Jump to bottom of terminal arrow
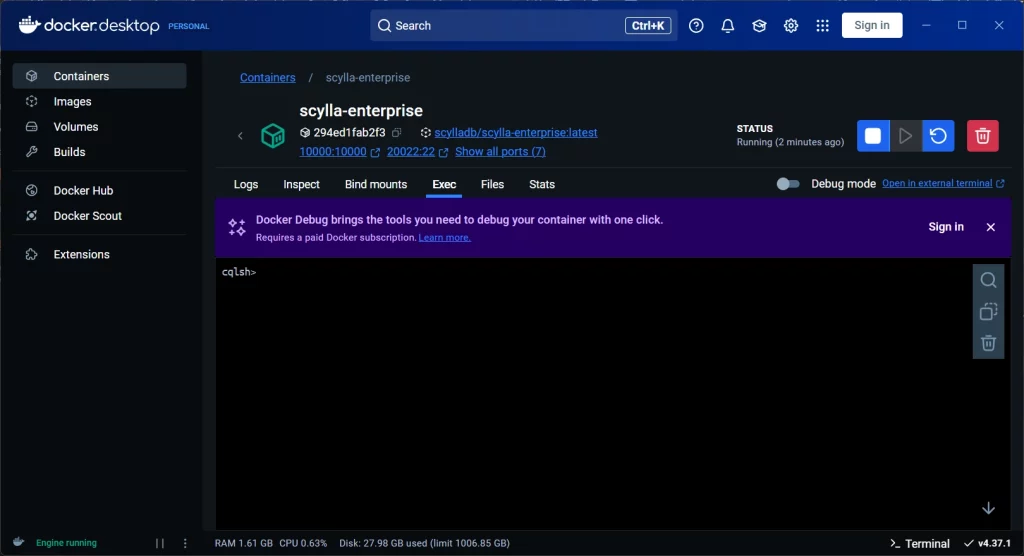Viewport: 1024px width, 556px height. pos(988,508)
